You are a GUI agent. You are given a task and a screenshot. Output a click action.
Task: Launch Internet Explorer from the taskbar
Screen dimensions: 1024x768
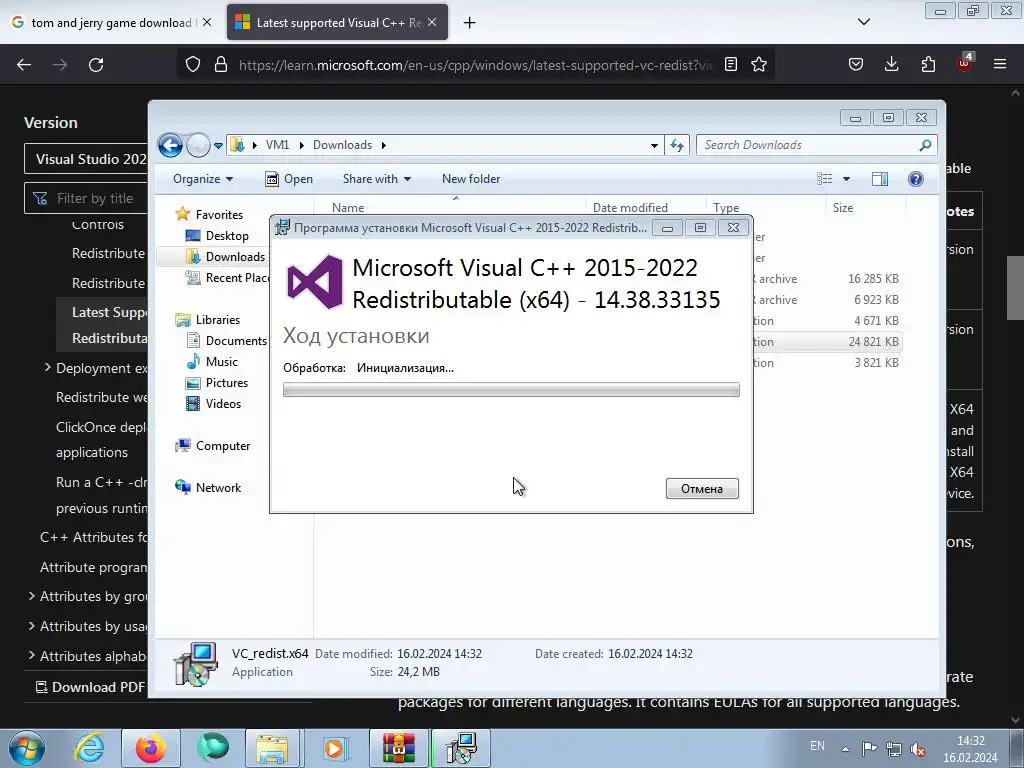89,748
